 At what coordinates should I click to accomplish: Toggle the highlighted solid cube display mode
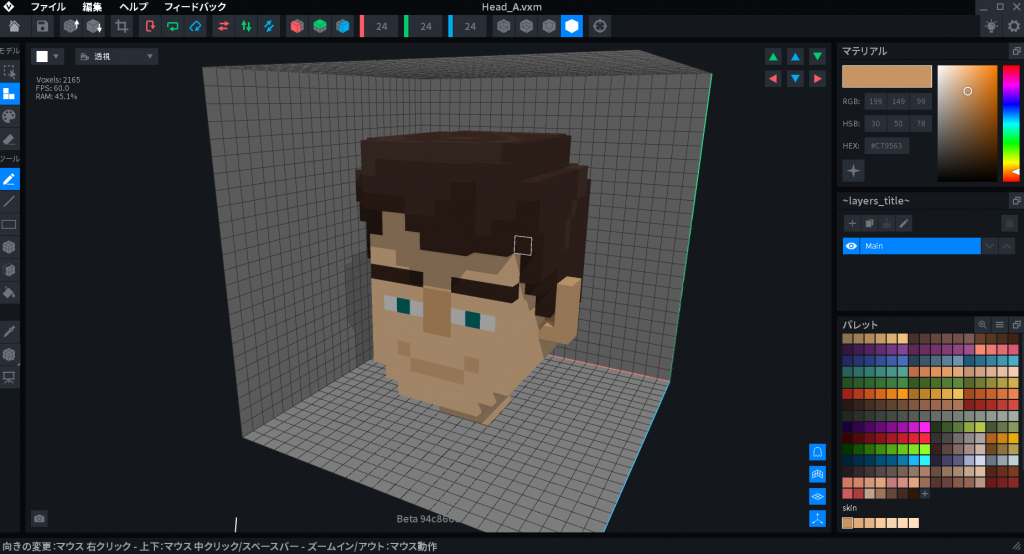click(x=571, y=26)
